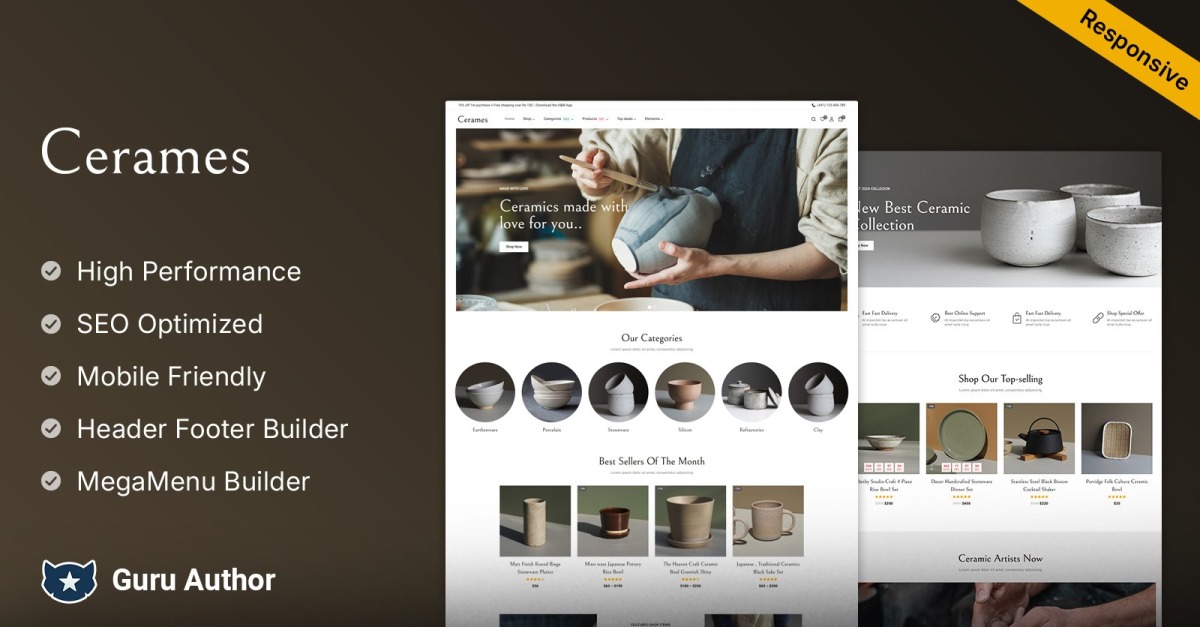Click the Guru Author cat badge icon
The height and width of the screenshot is (627, 1200).
[x=68, y=581]
